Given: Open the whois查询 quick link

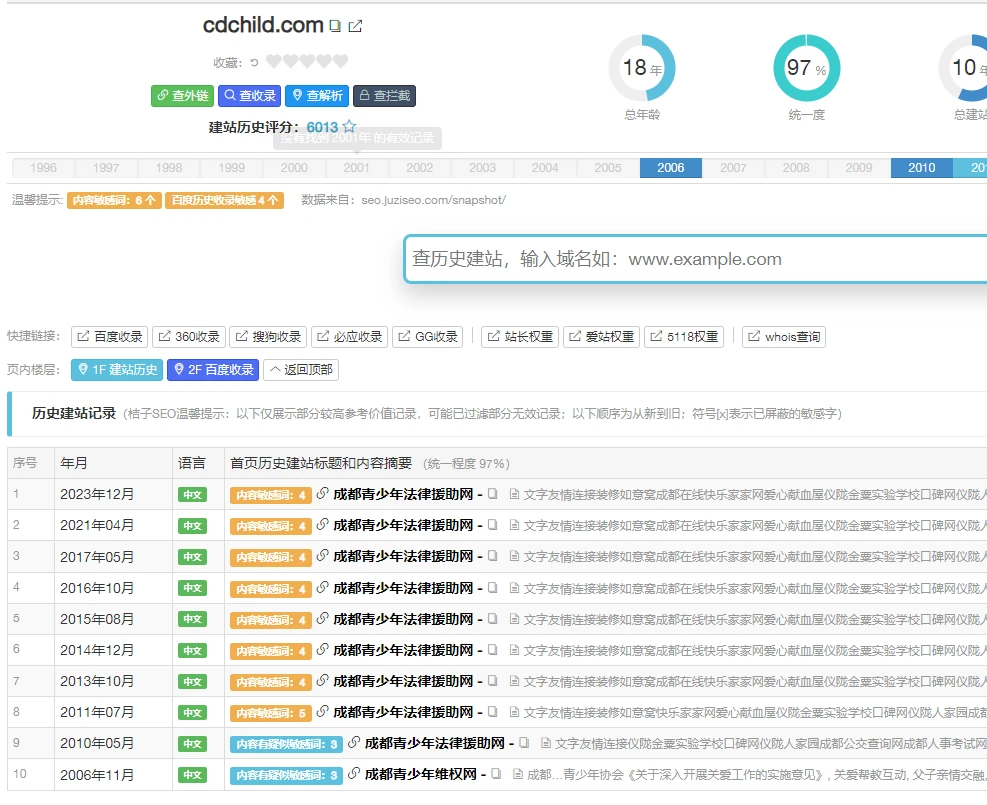Looking at the screenshot, I should [x=783, y=337].
